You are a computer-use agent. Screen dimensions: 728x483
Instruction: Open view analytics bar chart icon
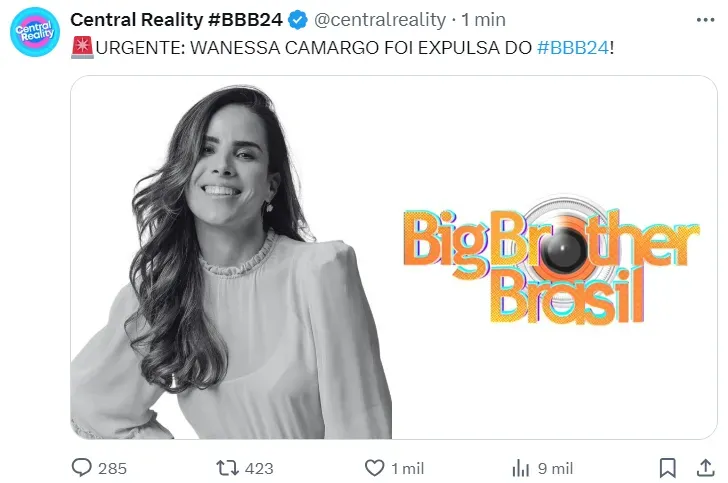pyautogui.click(x=520, y=468)
